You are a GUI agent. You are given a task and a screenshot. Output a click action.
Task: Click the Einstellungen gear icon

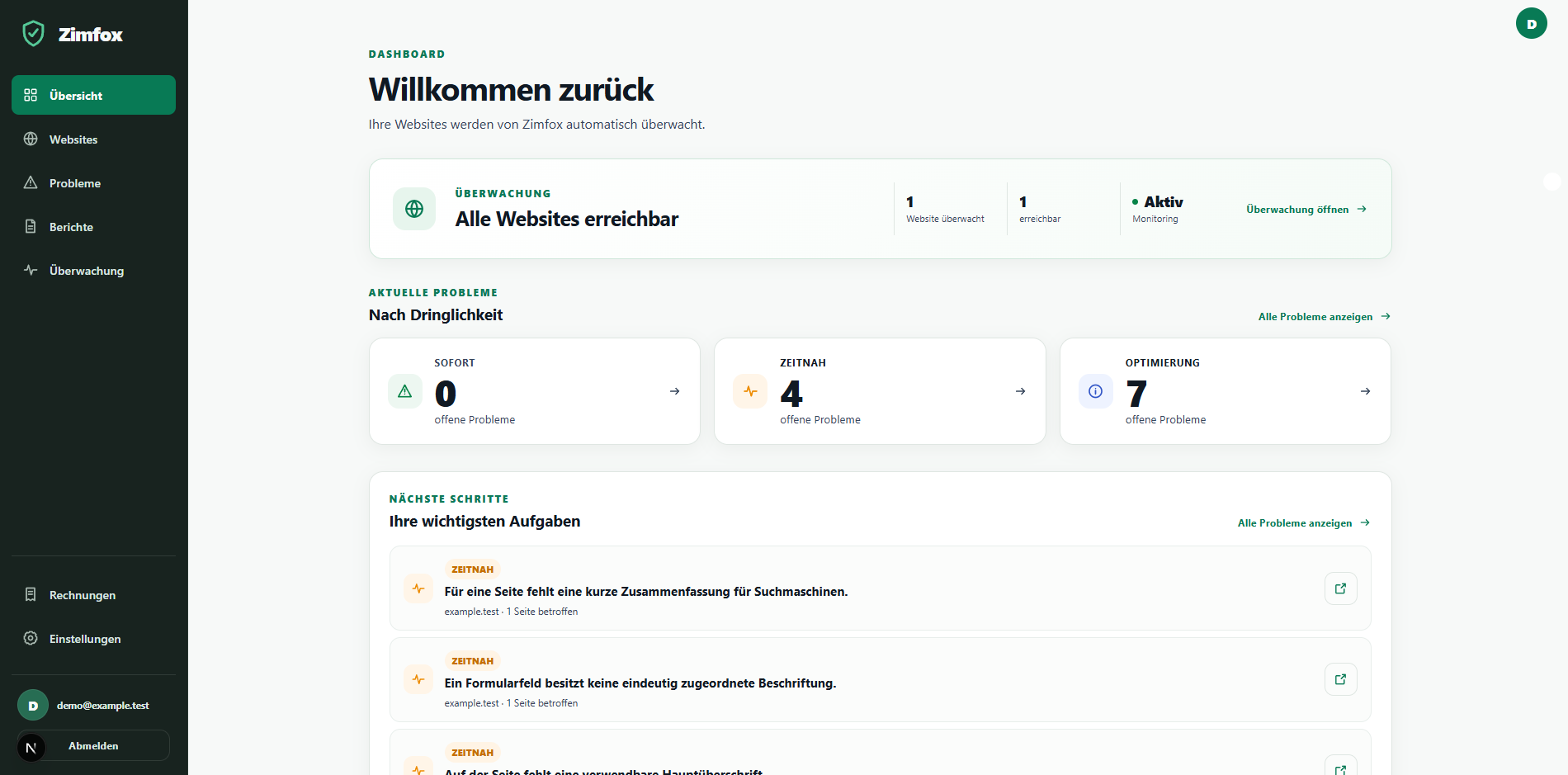coord(31,638)
